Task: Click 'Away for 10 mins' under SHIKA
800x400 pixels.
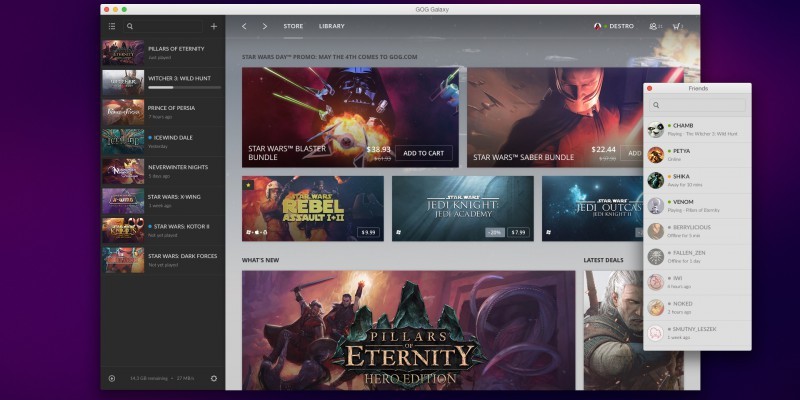Action: 685,185
